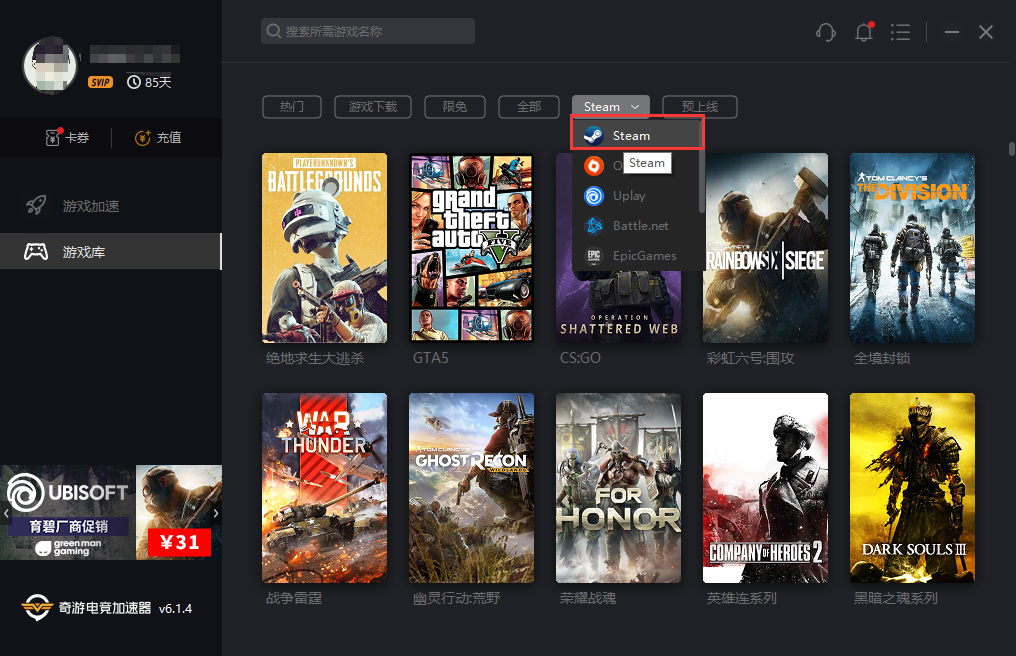
Task: Click the 黑暗之魂系列 title
Action: pos(895,598)
